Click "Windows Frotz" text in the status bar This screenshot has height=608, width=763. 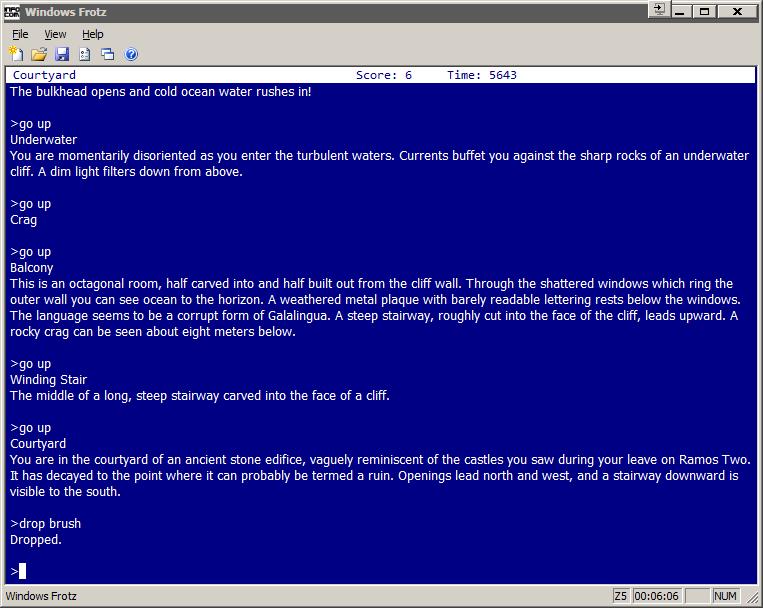click(x=41, y=596)
